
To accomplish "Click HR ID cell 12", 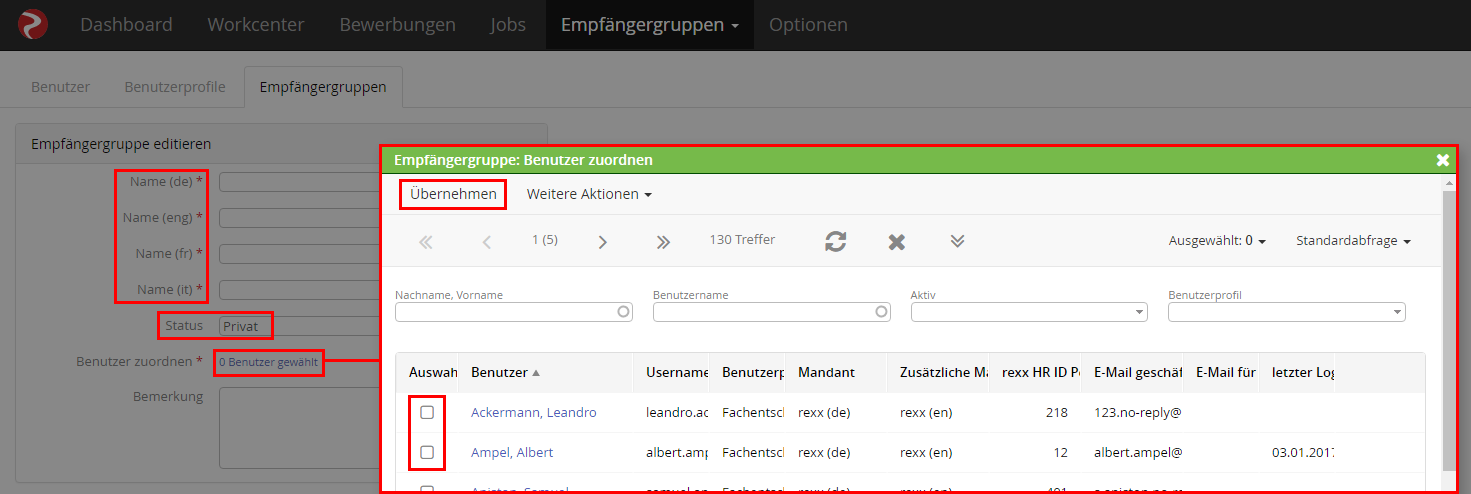I will pos(1061,452).
